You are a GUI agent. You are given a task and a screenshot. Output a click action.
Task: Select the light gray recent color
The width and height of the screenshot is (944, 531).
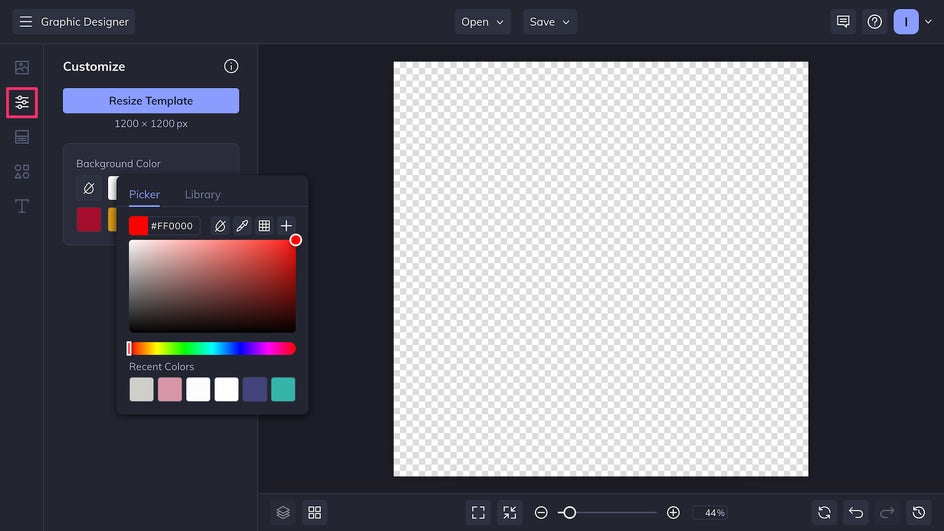pyautogui.click(x=141, y=390)
